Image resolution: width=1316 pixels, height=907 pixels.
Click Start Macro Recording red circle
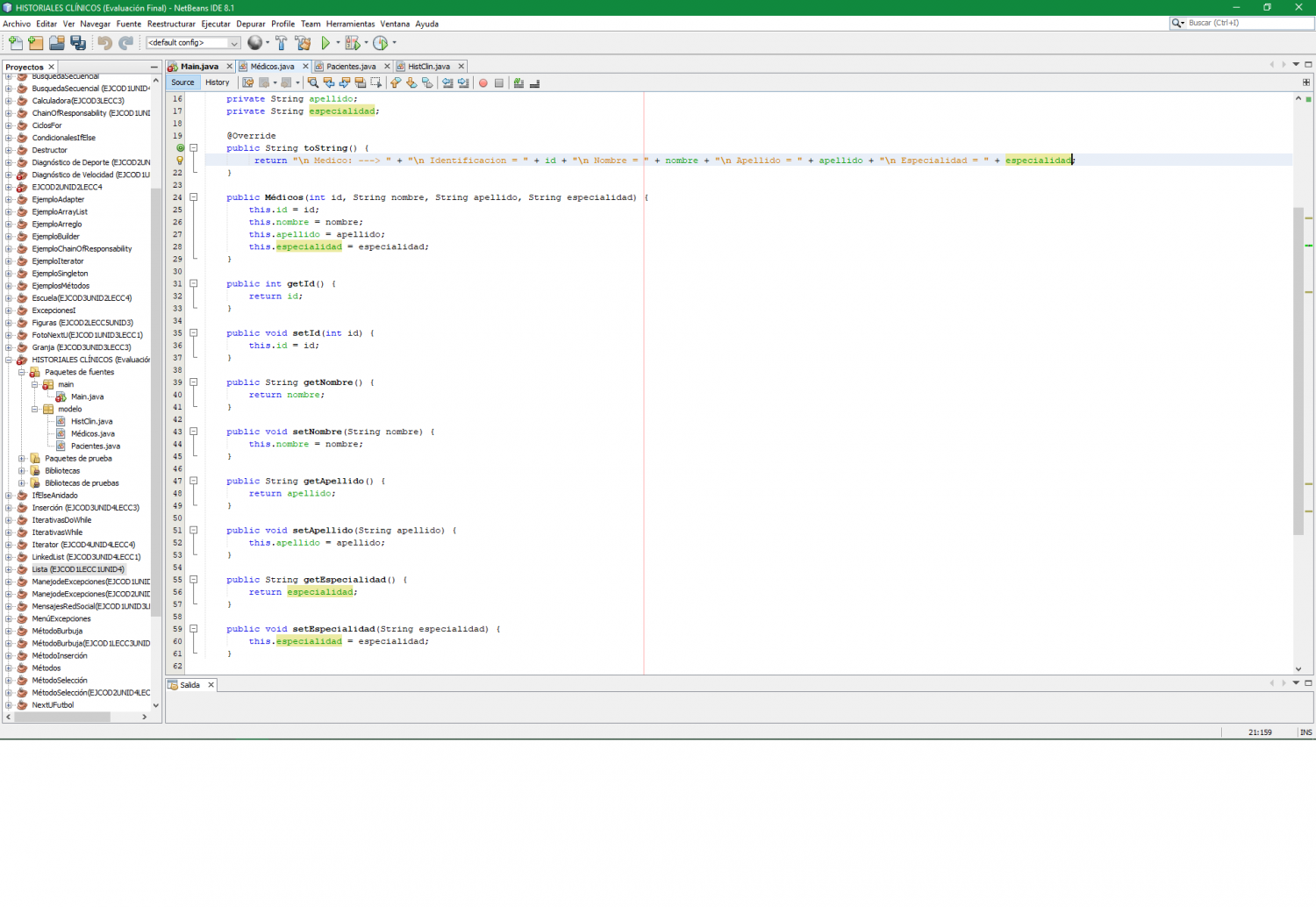coord(483,82)
